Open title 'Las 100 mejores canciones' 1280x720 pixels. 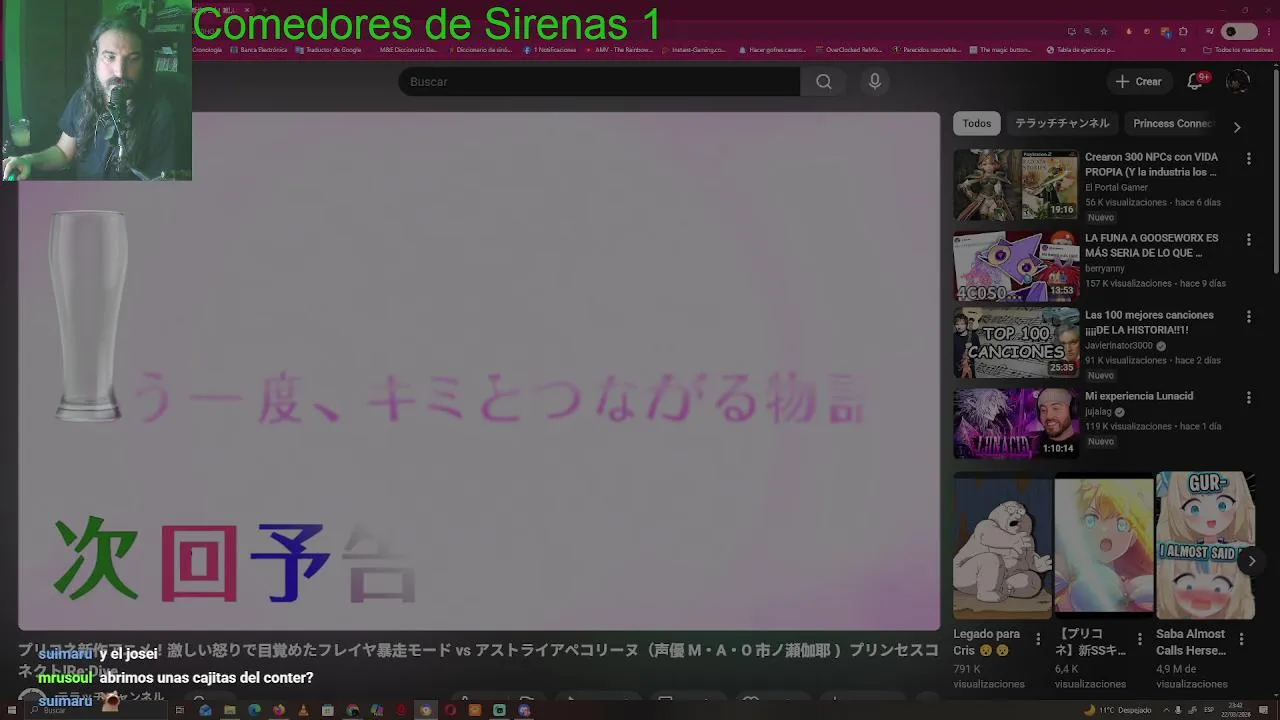[x=1149, y=322]
